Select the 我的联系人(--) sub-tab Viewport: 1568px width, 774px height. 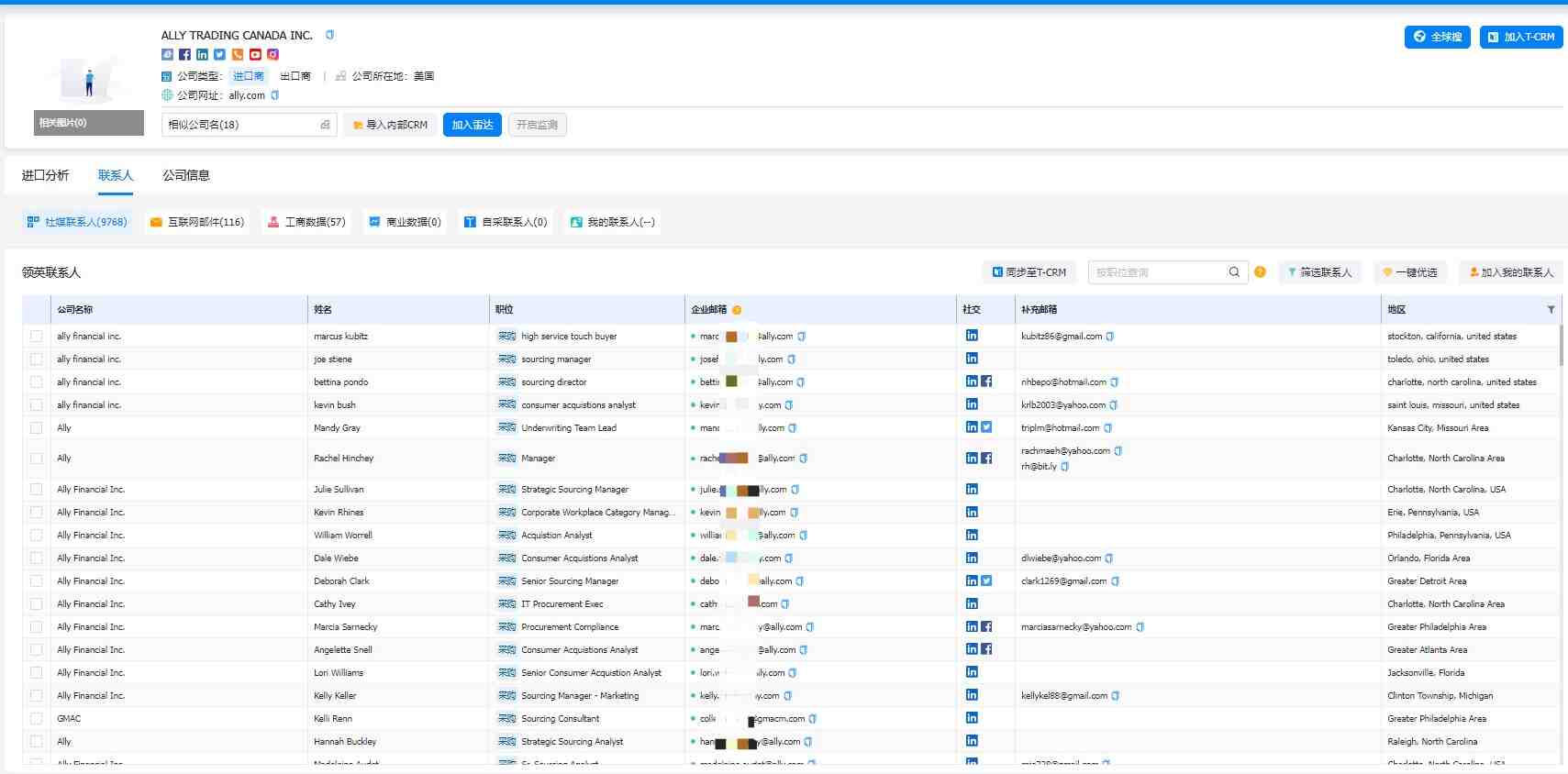tap(613, 222)
